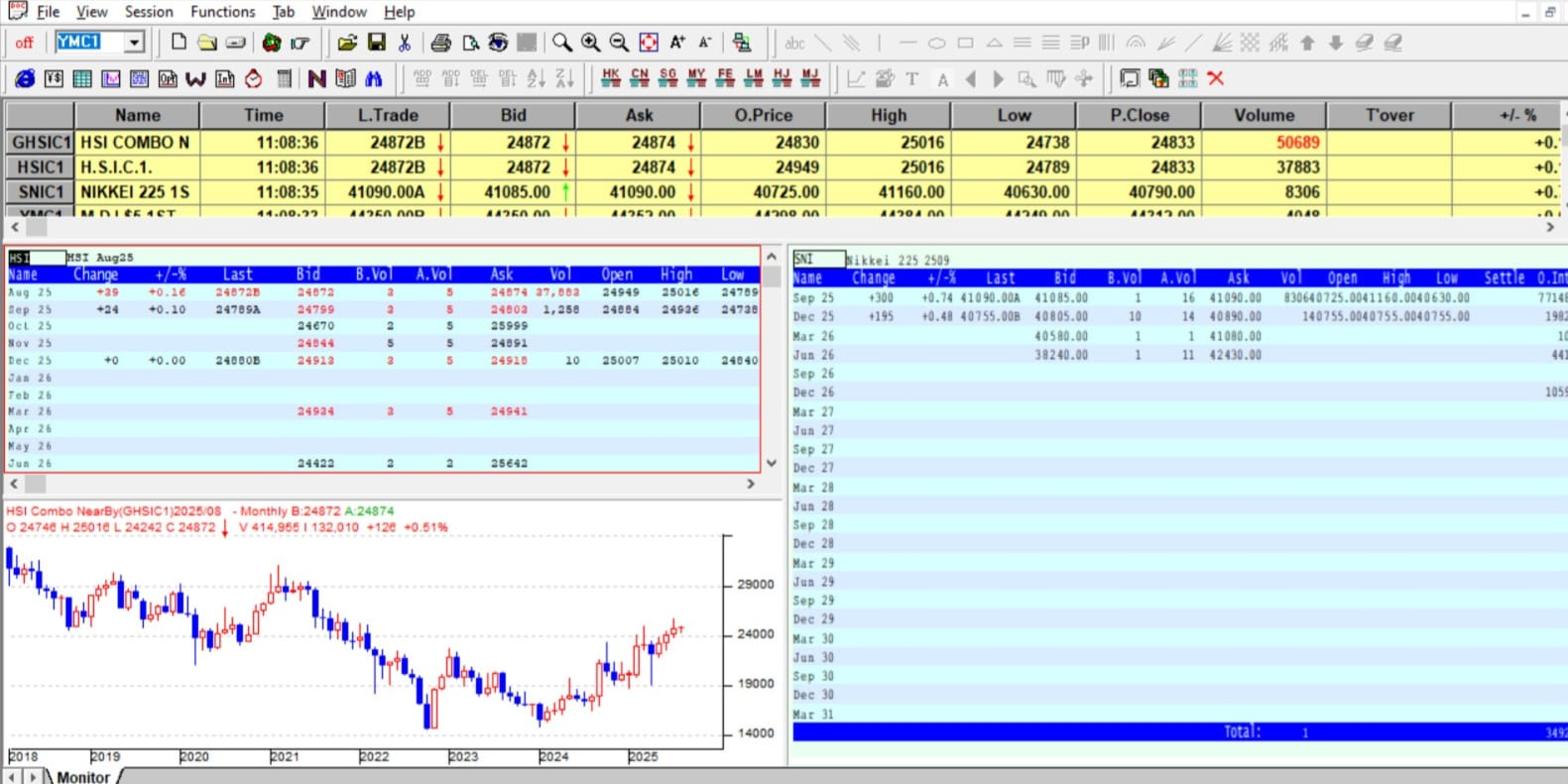This screenshot has height=784, width=1568.
Task: Open the Internet Explorer globe icon
Action: pyautogui.click(x=25, y=79)
